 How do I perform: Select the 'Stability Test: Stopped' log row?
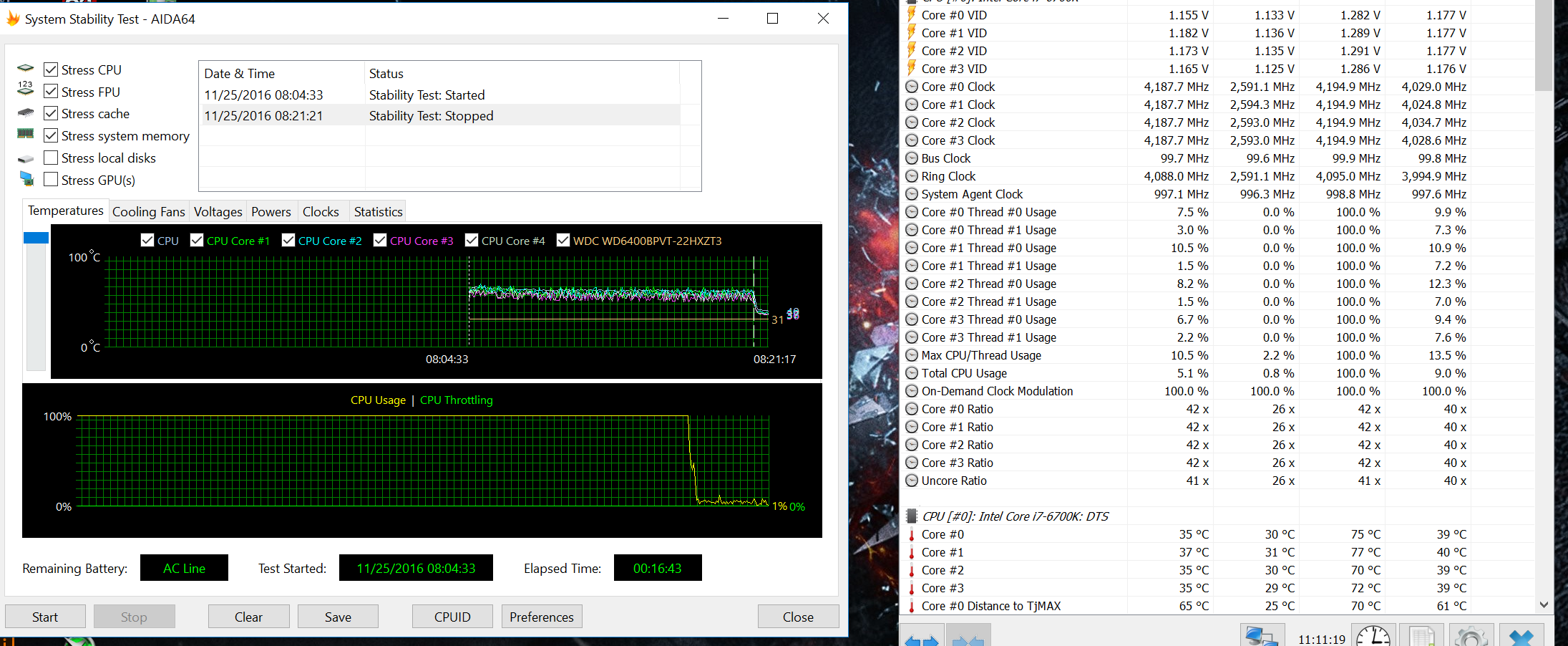point(441,116)
